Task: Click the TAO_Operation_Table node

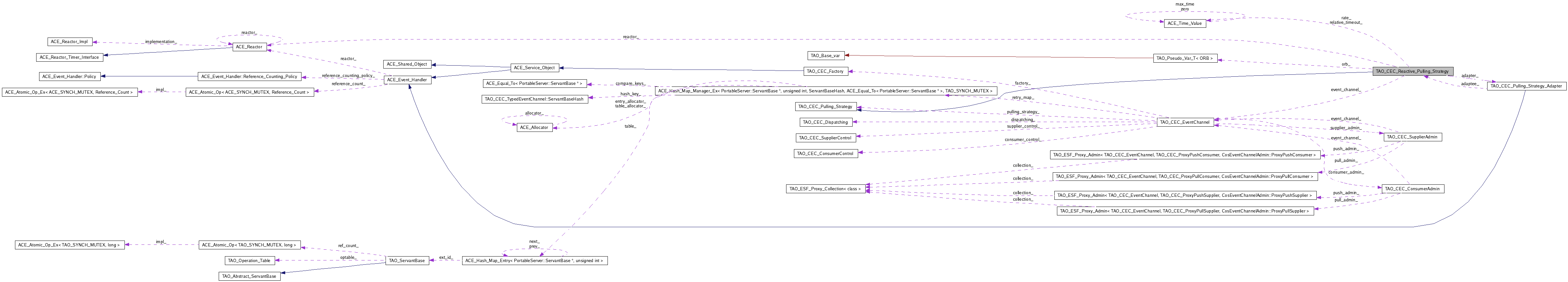Action: 249,261
